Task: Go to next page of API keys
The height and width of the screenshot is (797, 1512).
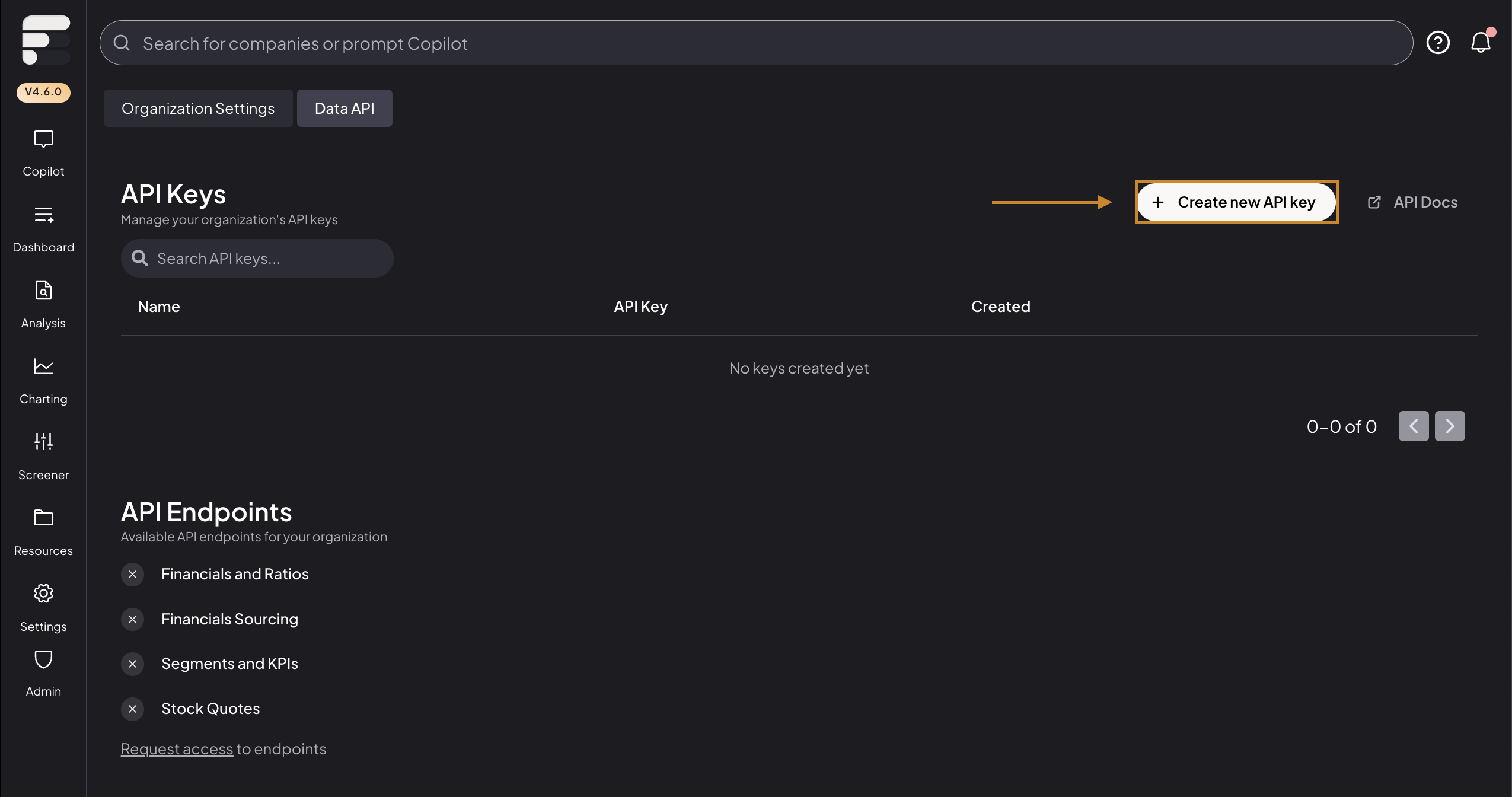Action: coord(1450,426)
